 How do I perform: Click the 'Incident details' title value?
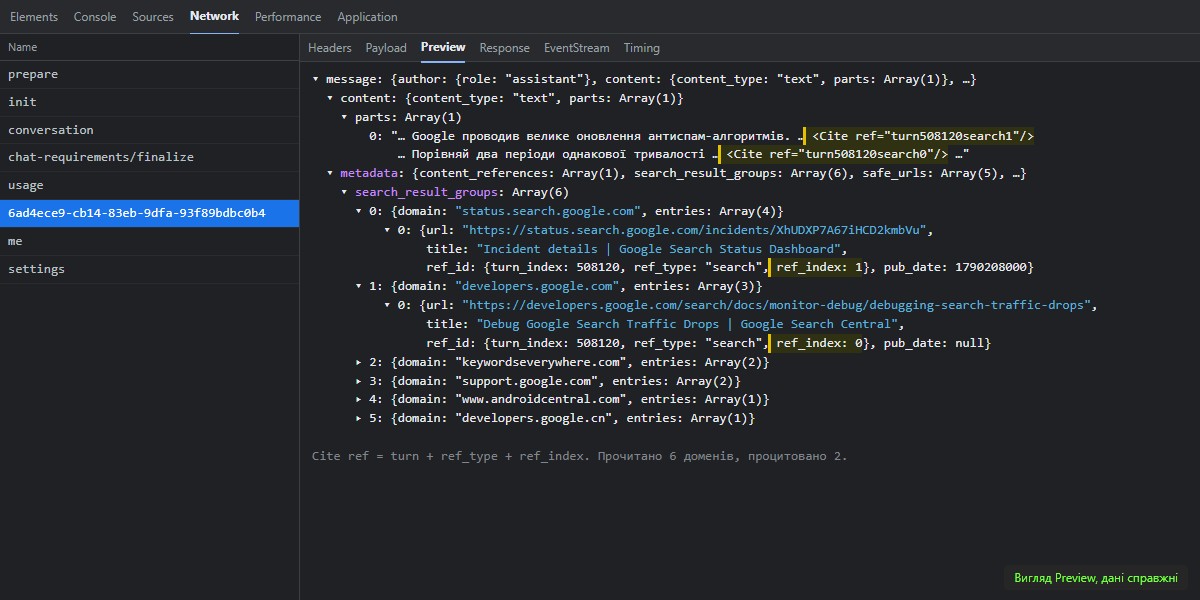[x=661, y=249]
